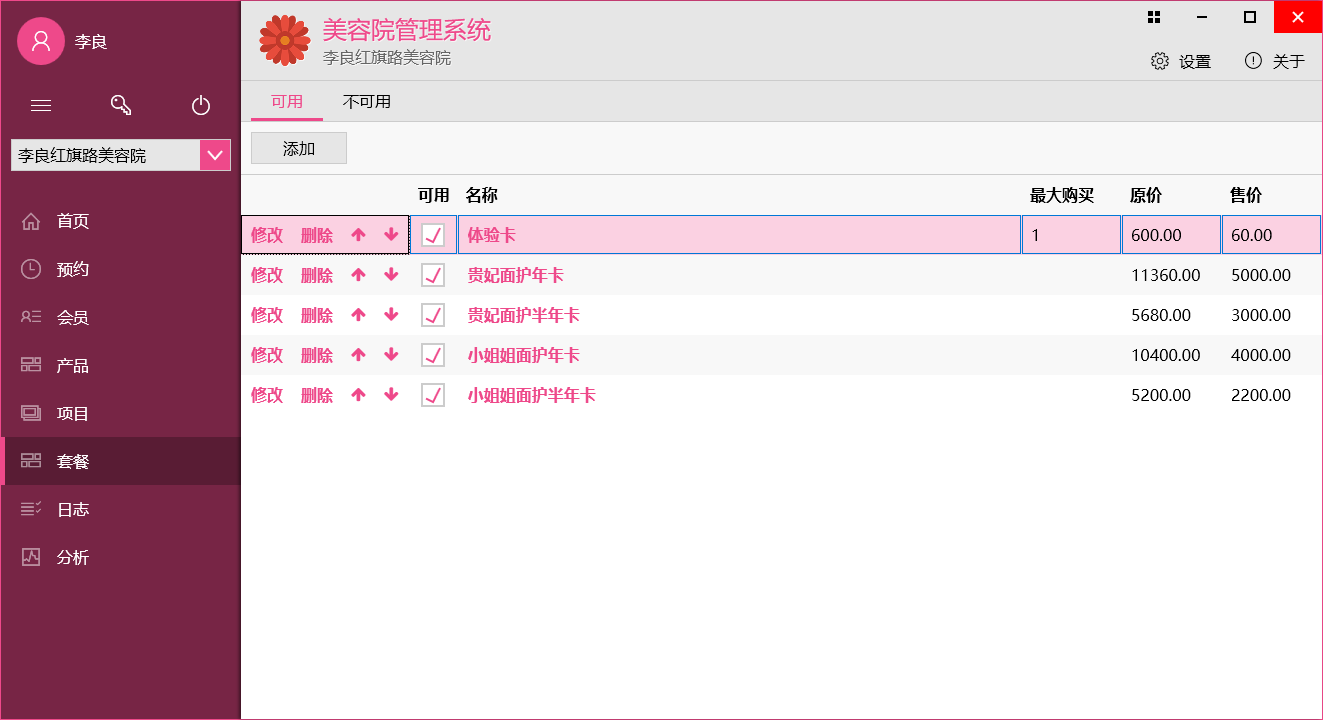Click the grid icon in title bar

click(1154, 17)
